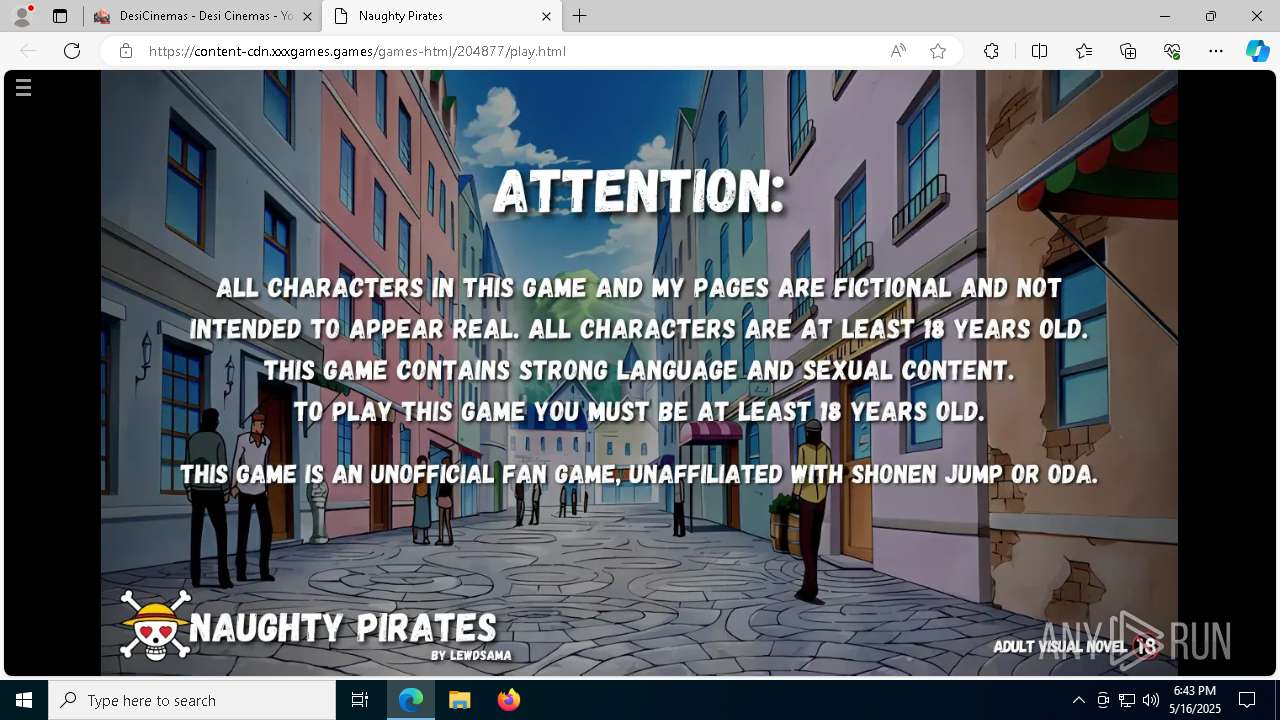Viewport: 1280px width, 720px height.
Task: View site information lock icon
Action: click(125, 51)
